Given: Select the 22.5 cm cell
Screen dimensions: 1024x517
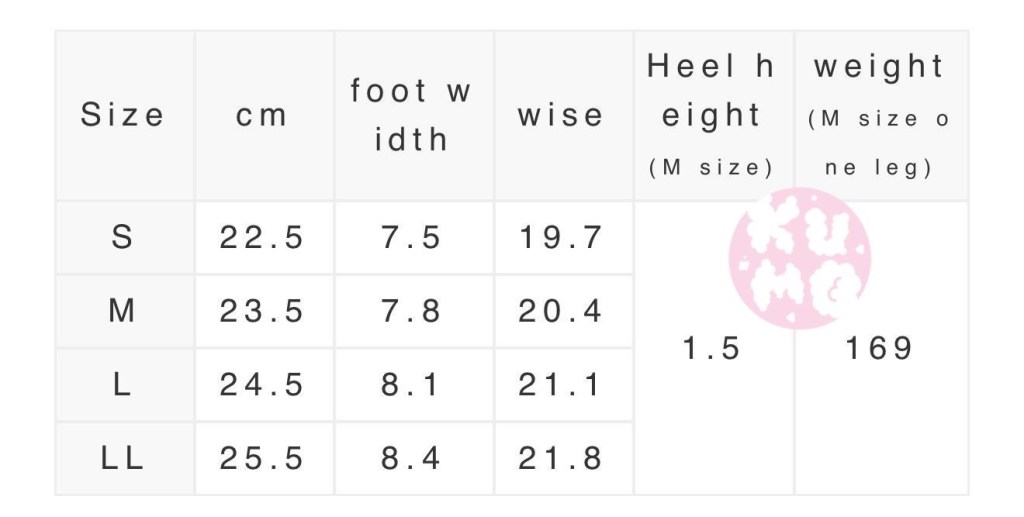Looking at the screenshot, I should [x=262, y=238].
